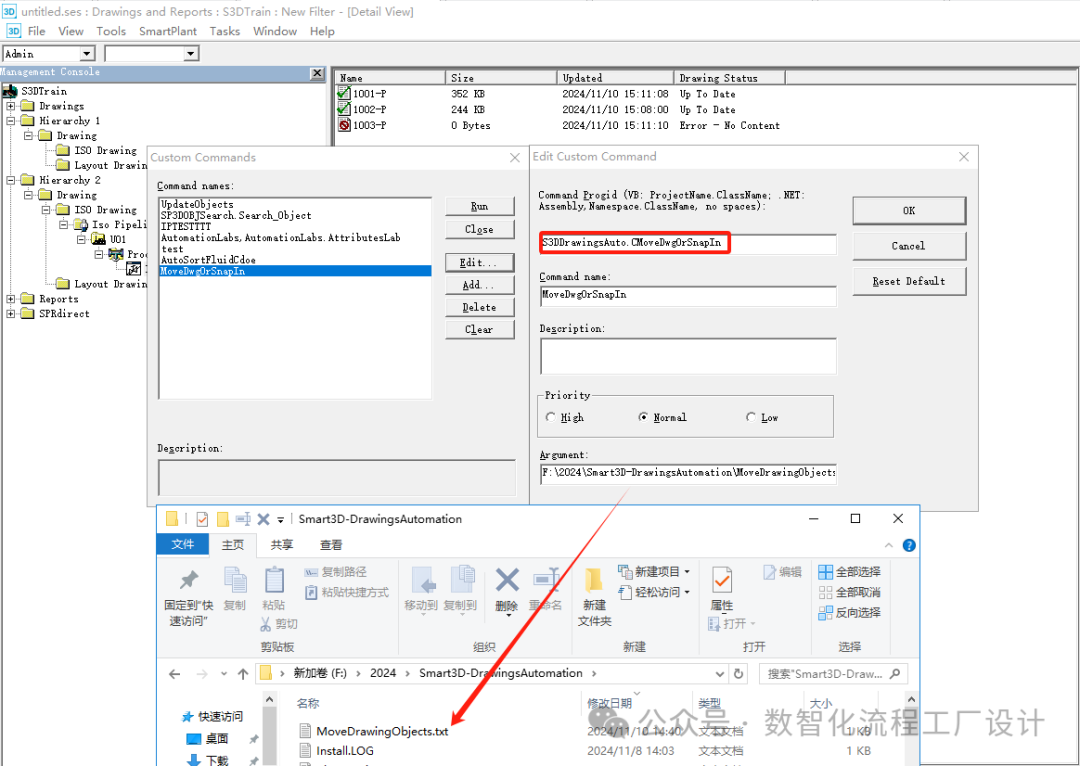
Task: Click Copy path (复制路径) in ribbon
Action: 335,572
